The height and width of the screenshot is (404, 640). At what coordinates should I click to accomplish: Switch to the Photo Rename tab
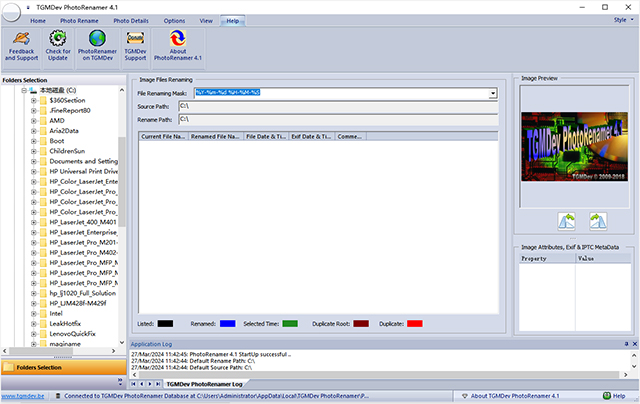coord(79,21)
